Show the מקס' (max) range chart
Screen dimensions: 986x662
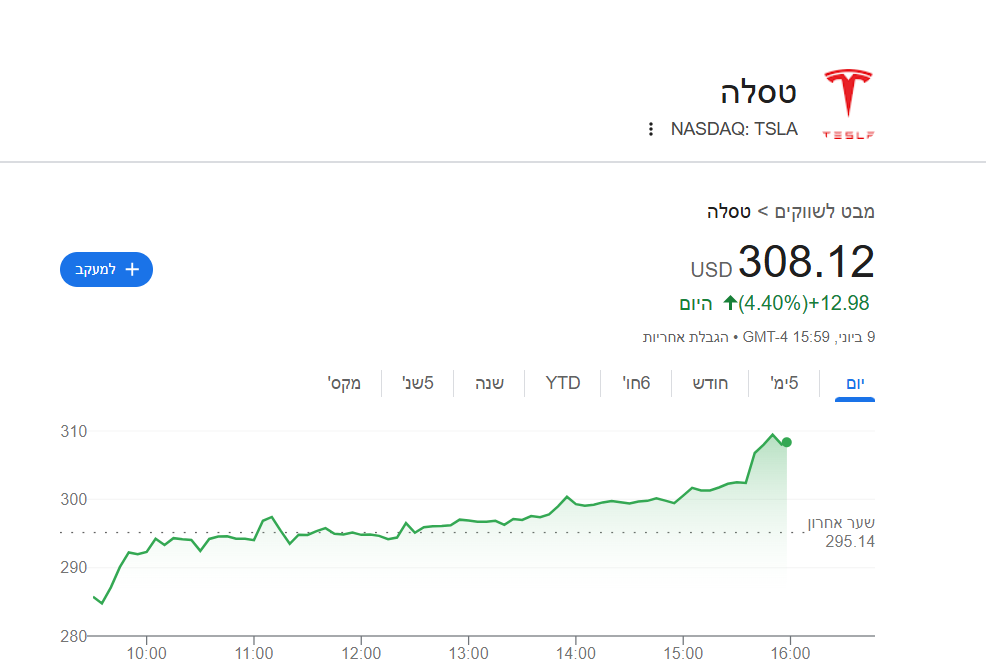pyautogui.click(x=344, y=383)
